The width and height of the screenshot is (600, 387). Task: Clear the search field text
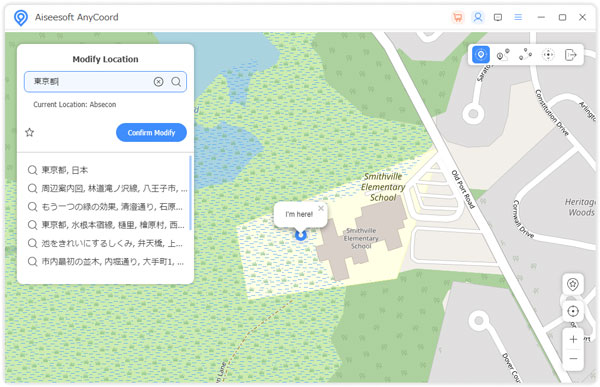[158, 82]
